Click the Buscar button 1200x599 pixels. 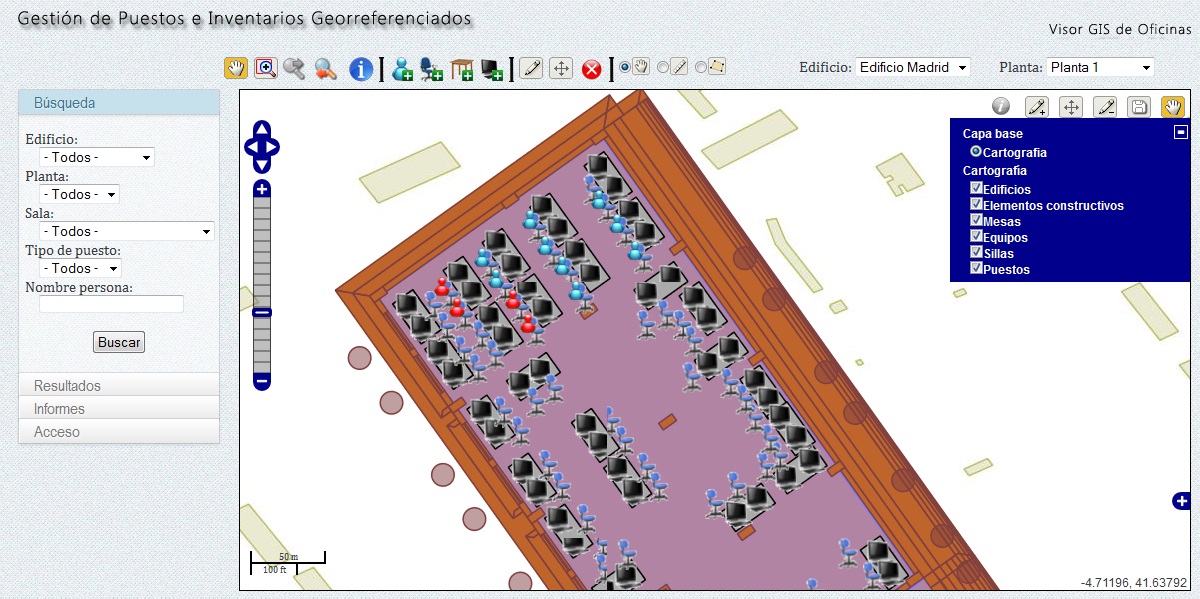pyautogui.click(x=119, y=342)
